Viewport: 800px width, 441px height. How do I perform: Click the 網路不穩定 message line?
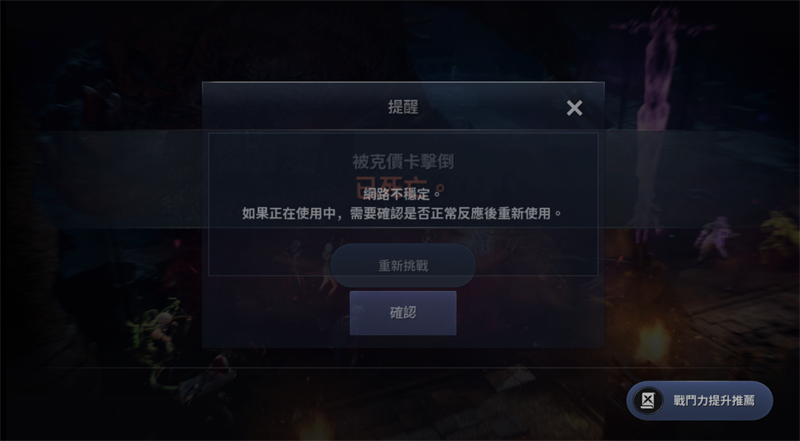[403, 194]
